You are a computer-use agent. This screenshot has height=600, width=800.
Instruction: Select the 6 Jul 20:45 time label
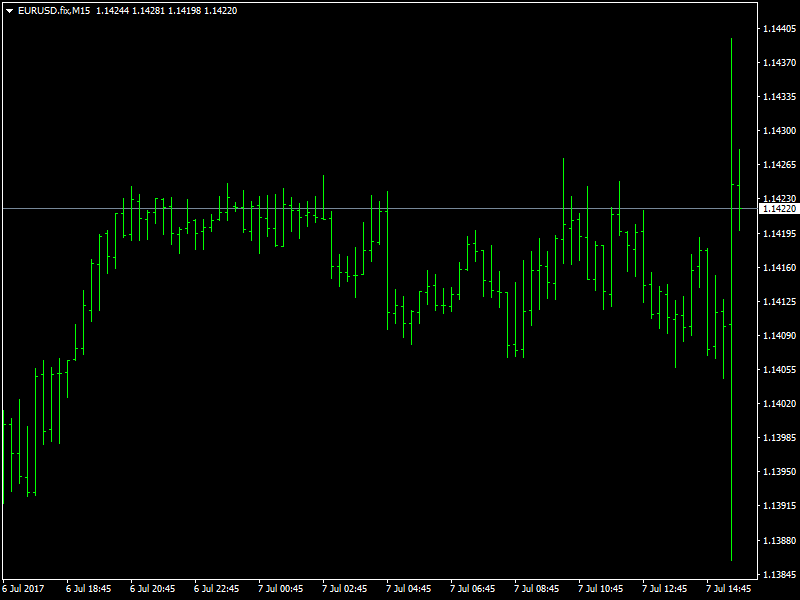click(x=153, y=589)
